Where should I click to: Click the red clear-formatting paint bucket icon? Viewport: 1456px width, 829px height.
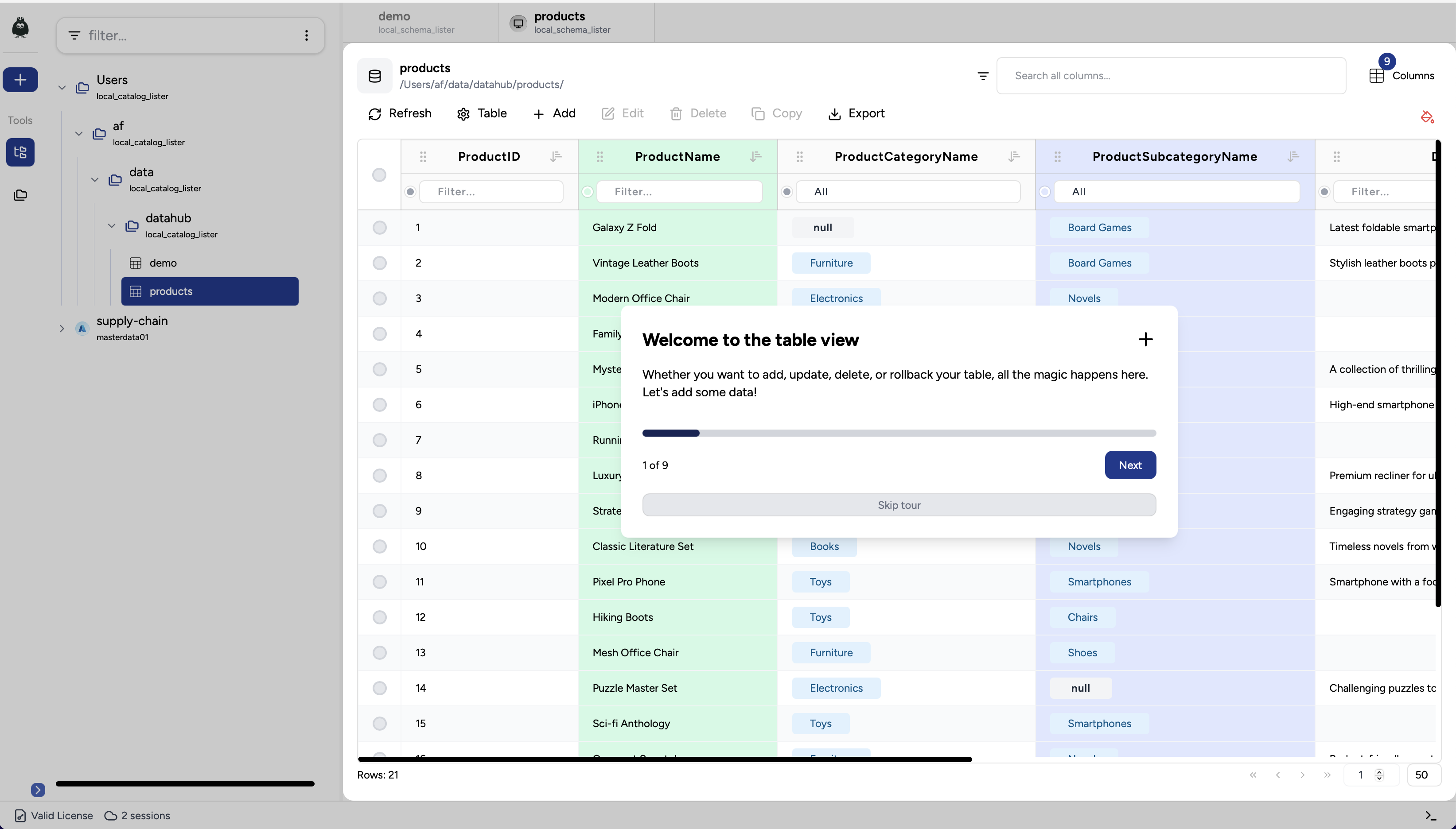coord(1426,117)
